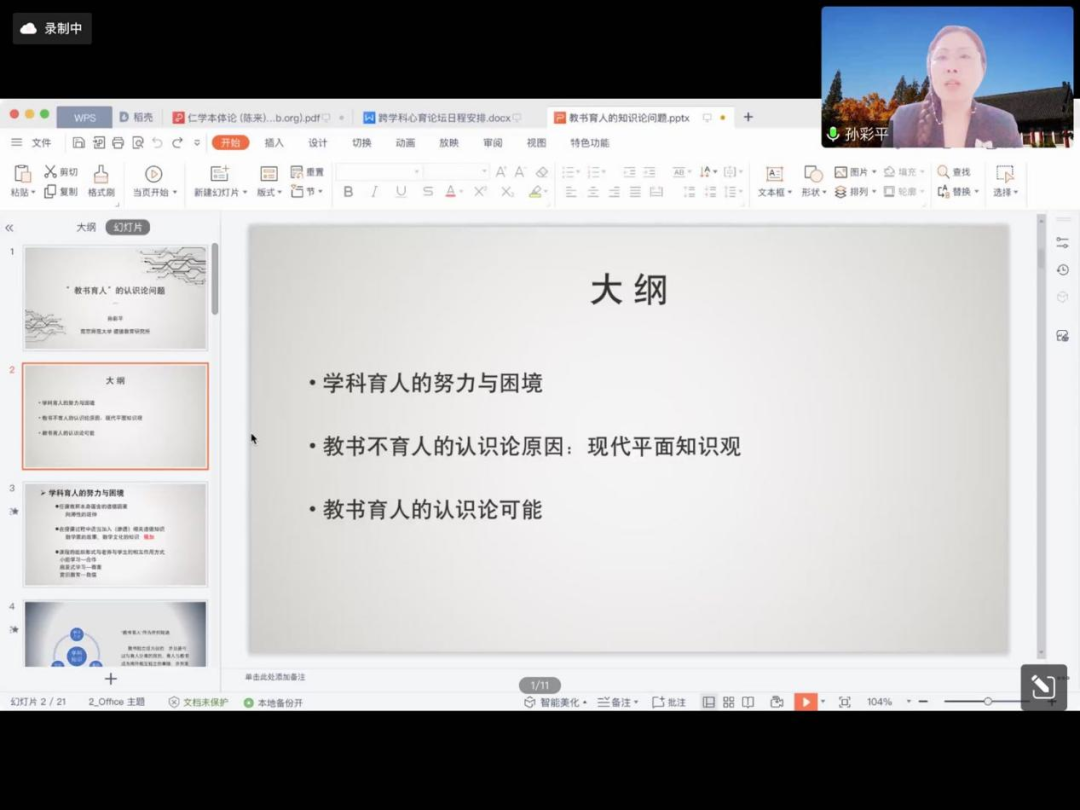Switch to the 大纲 outline panel tab
The image size is (1080, 810).
[x=87, y=227]
